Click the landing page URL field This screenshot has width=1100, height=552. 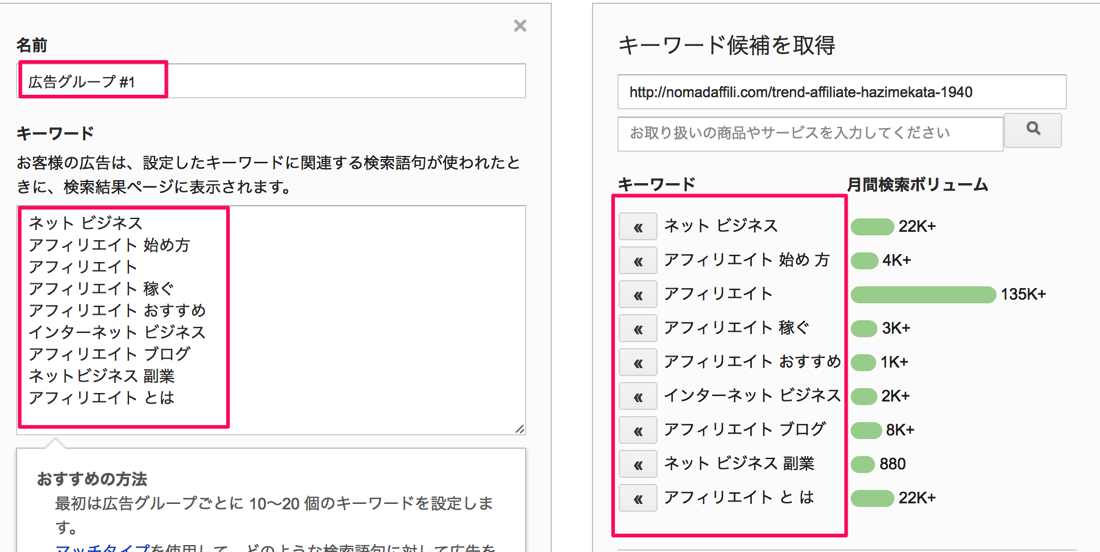pos(842,92)
